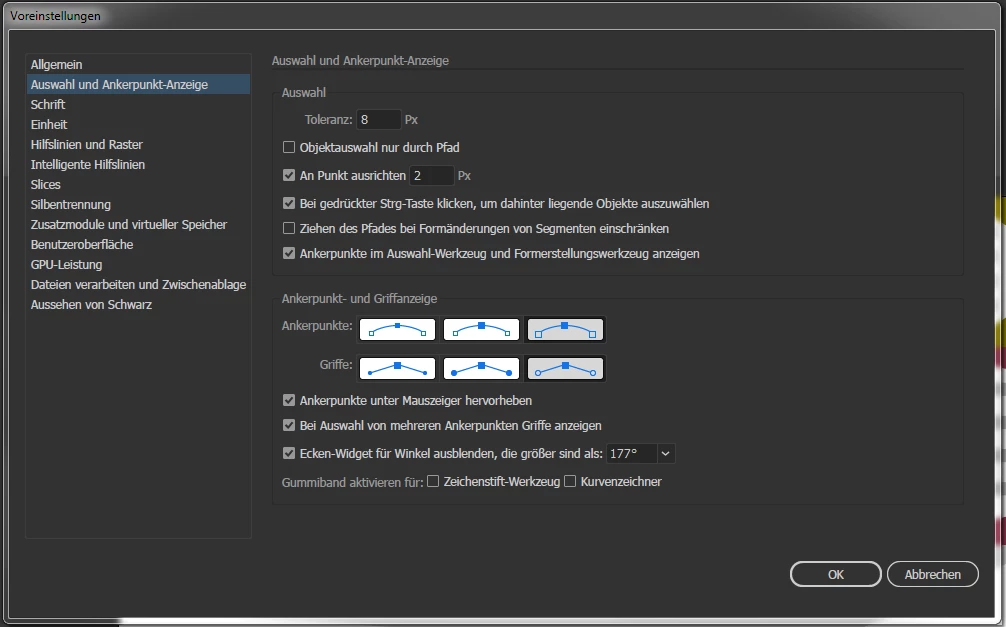Toggle Ankerpunkte unter Mauszeiger hervorheben
Screen dimensions: 1006x627
pos(289,400)
